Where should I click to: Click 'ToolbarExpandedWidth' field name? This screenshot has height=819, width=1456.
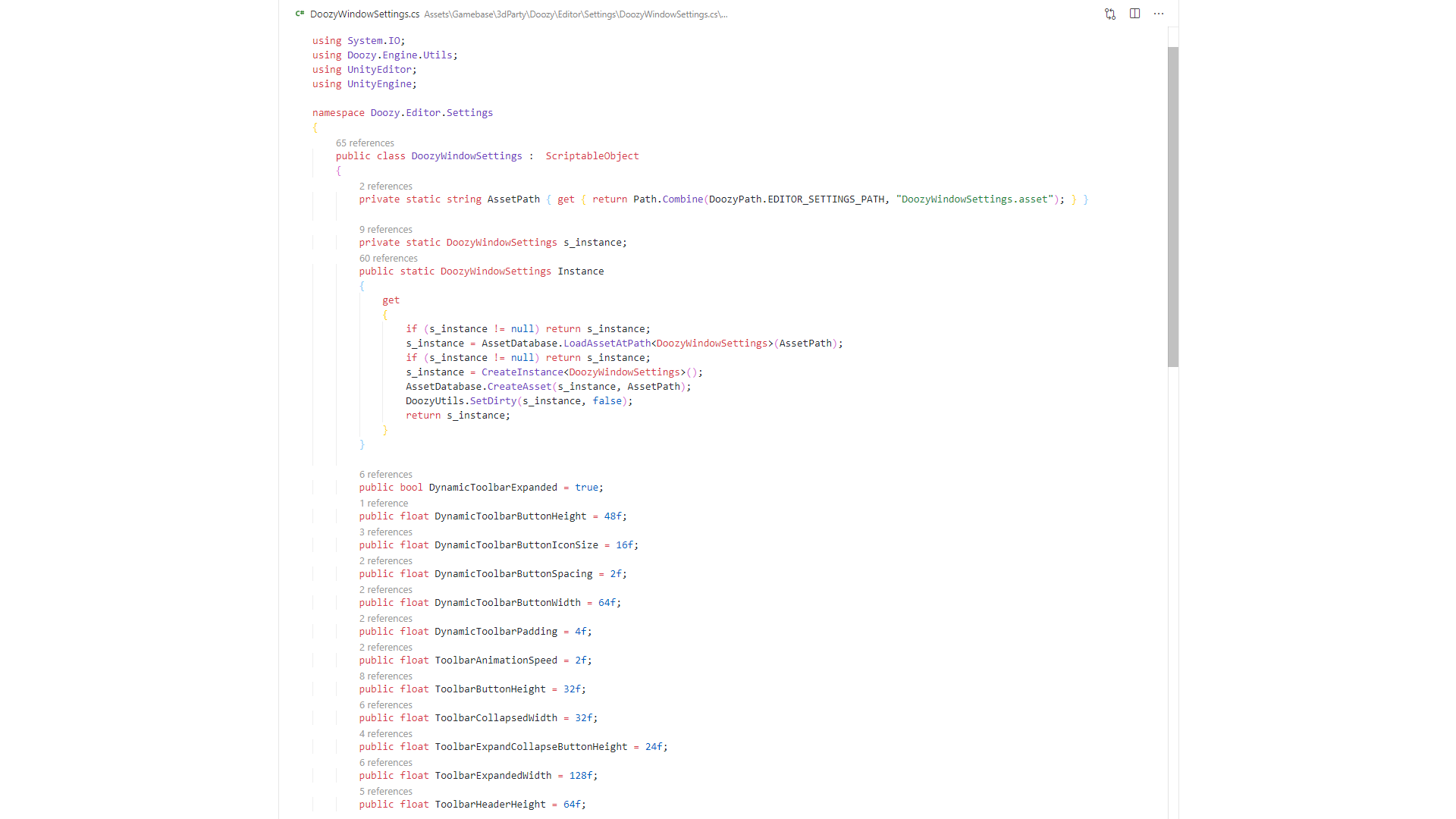[x=493, y=776]
